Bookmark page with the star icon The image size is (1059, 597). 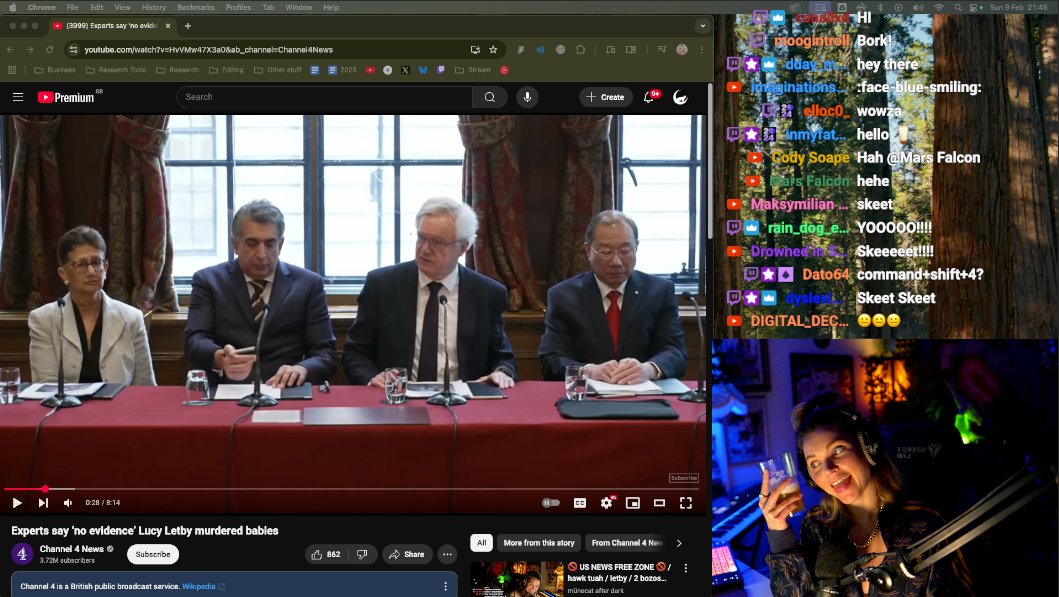pyautogui.click(x=493, y=49)
